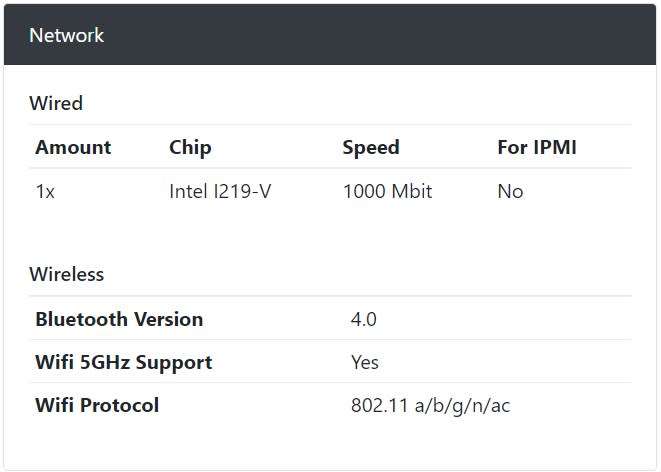The image size is (661, 472).
Task: Click the Amount column header
Action: pyautogui.click(x=73, y=147)
